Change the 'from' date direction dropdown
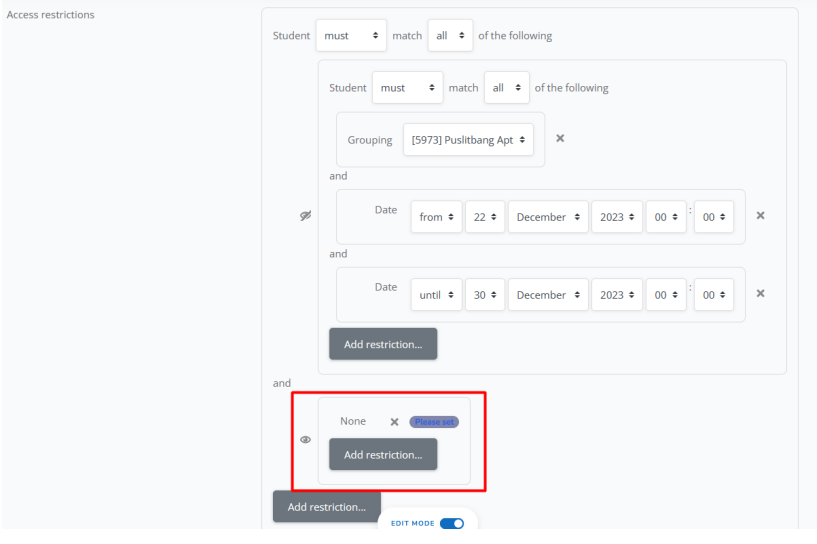The width and height of the screenshot is (817, 544). (x=436, y=217)
